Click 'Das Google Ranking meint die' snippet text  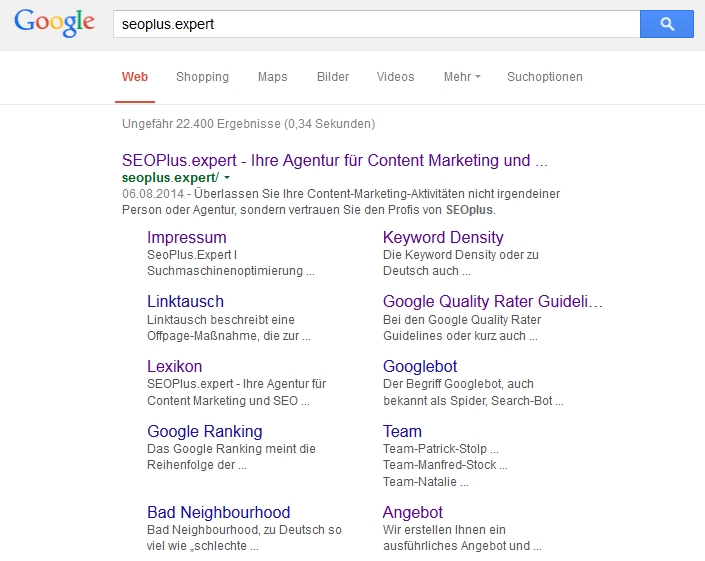(x=231, y=449)
